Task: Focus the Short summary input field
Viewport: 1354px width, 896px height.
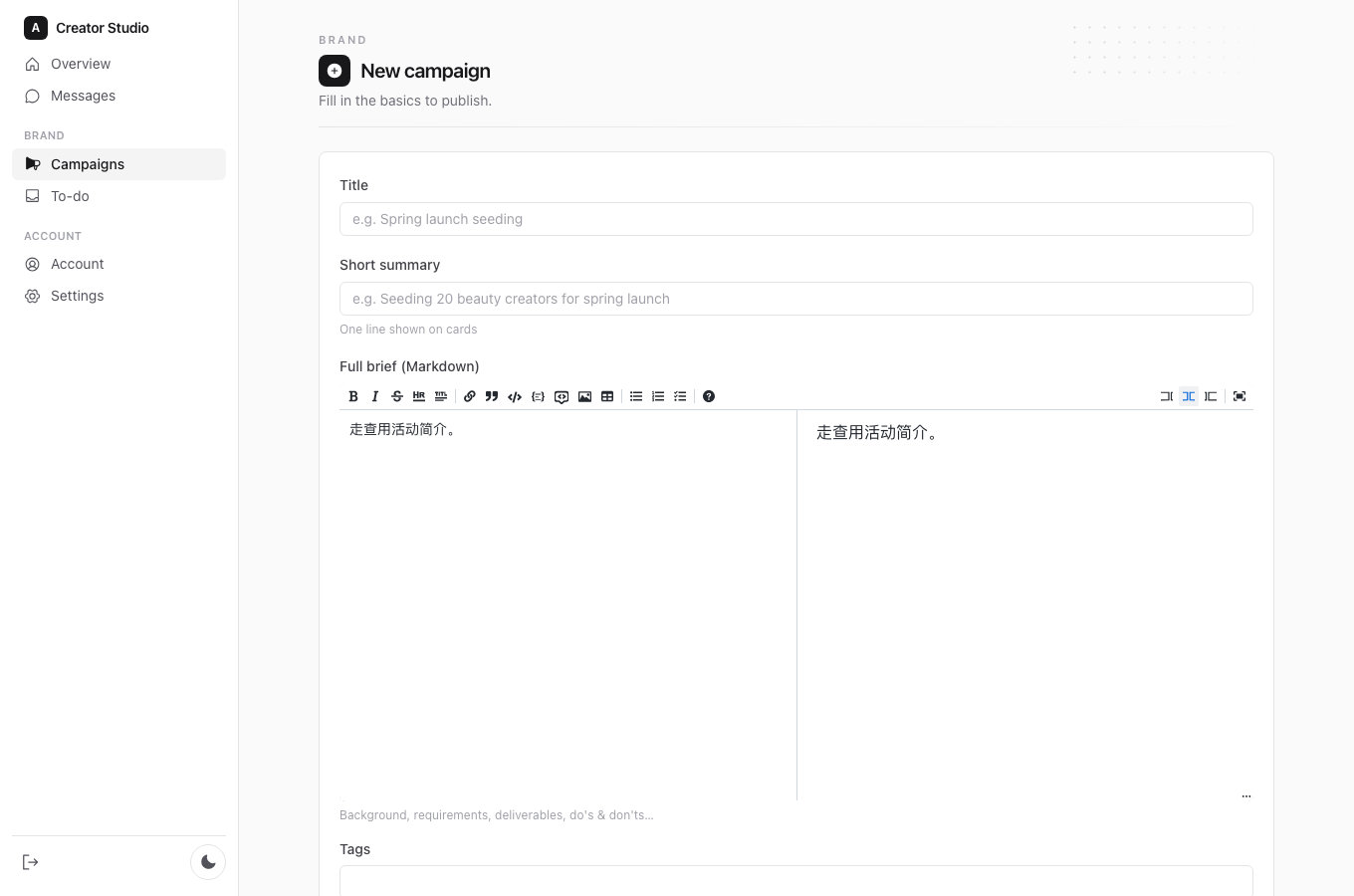Action: 796,299
